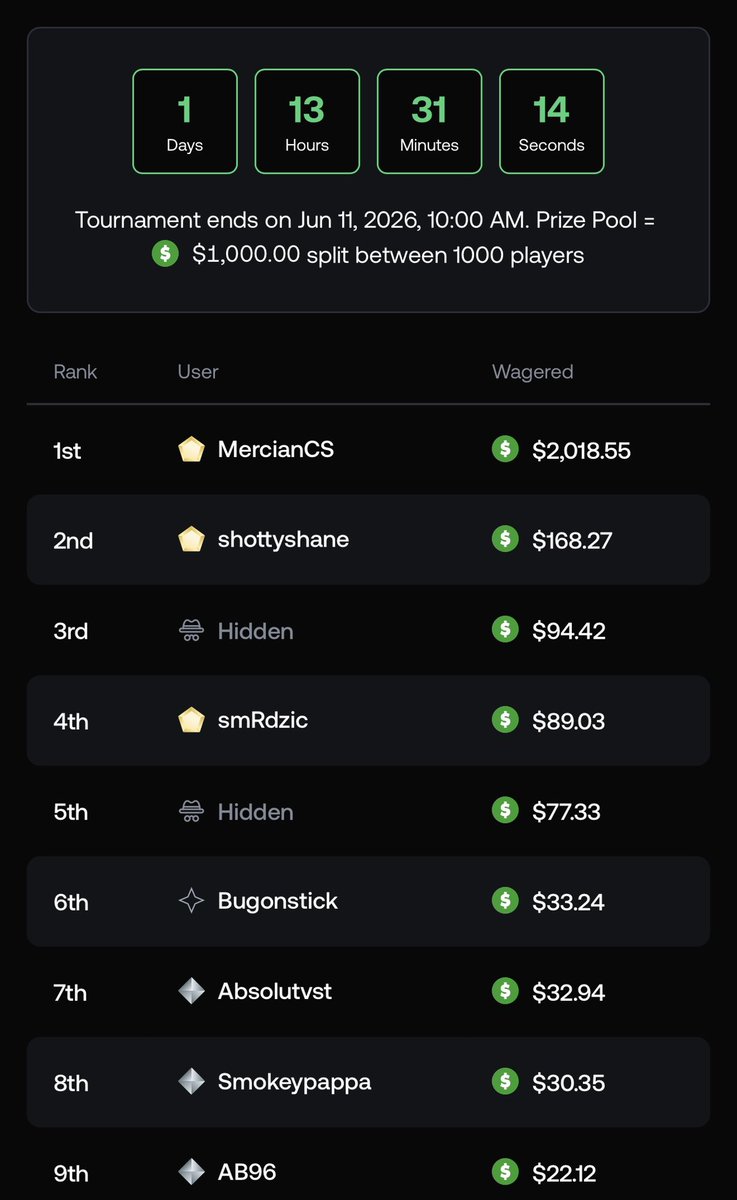Click the Seconds countdown box

(x=551, y=121)
